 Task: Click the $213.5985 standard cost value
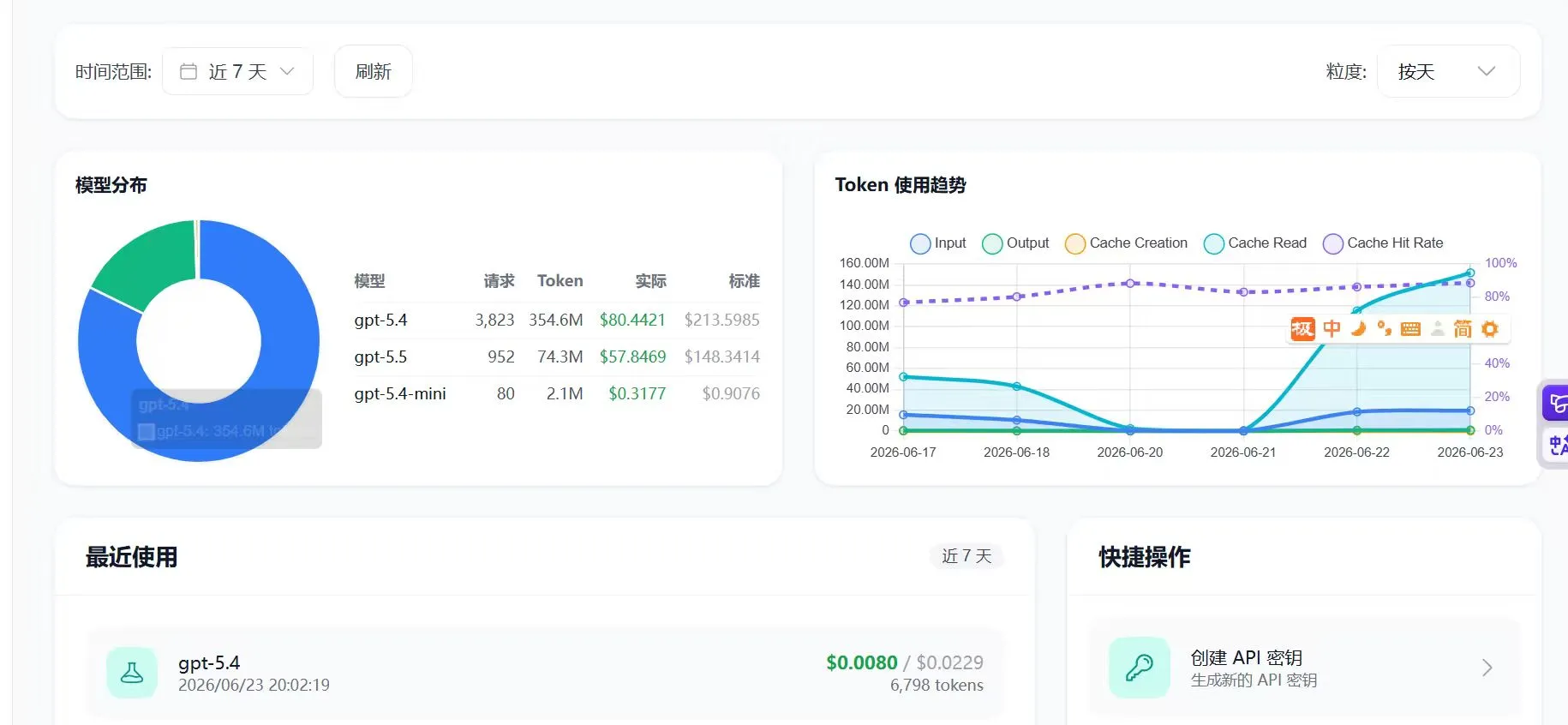click(721, 320)
